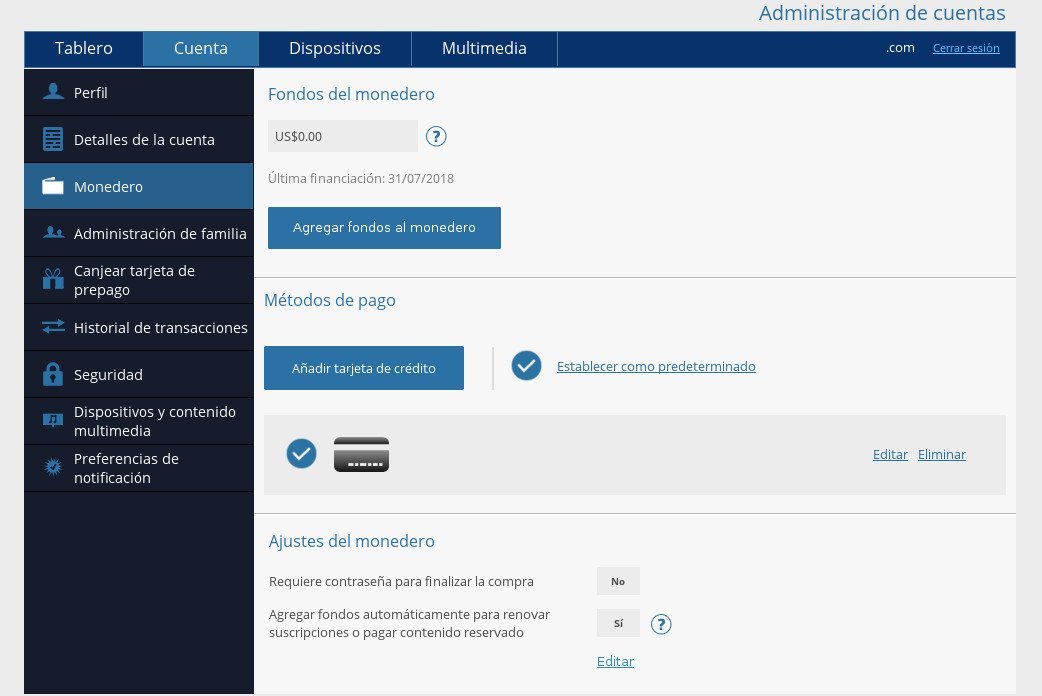Click Agregar fondos automáticamente para renovar label
This screenshot has height=696, width=1042.
(x=409, y=624)
